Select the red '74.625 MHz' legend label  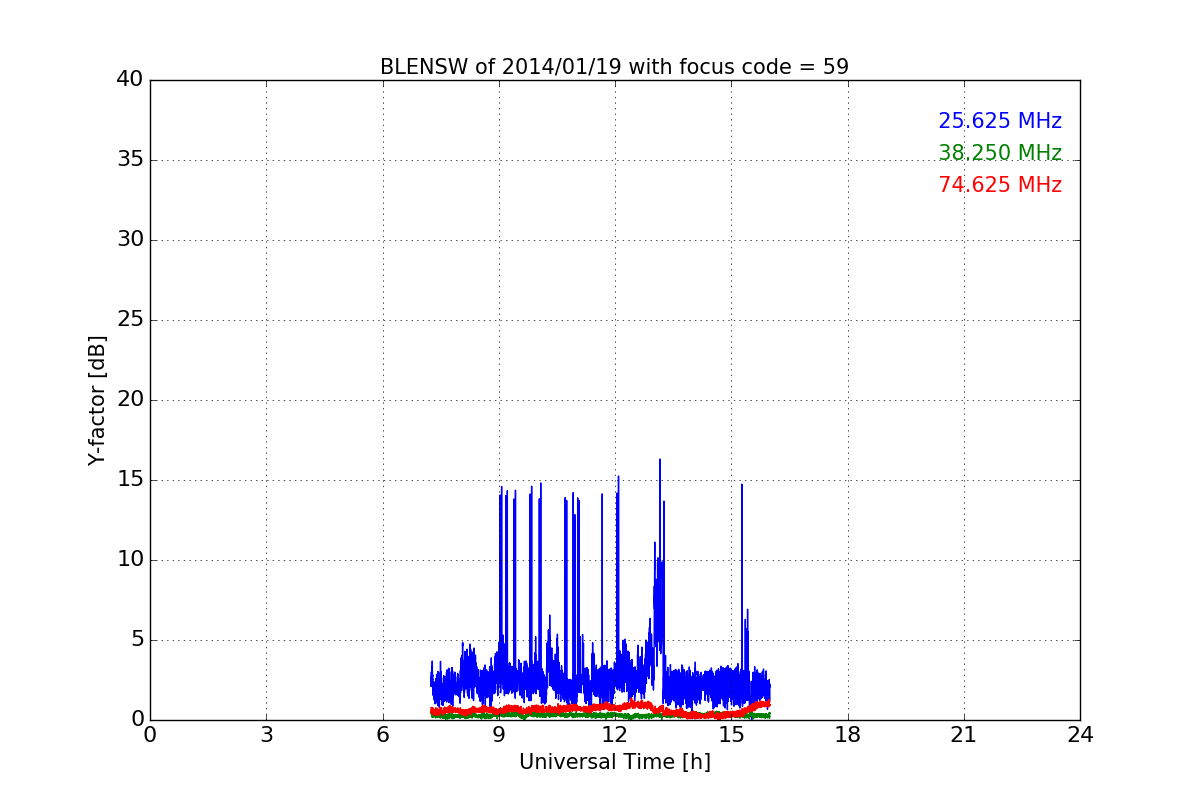[x=1000, y=185]
